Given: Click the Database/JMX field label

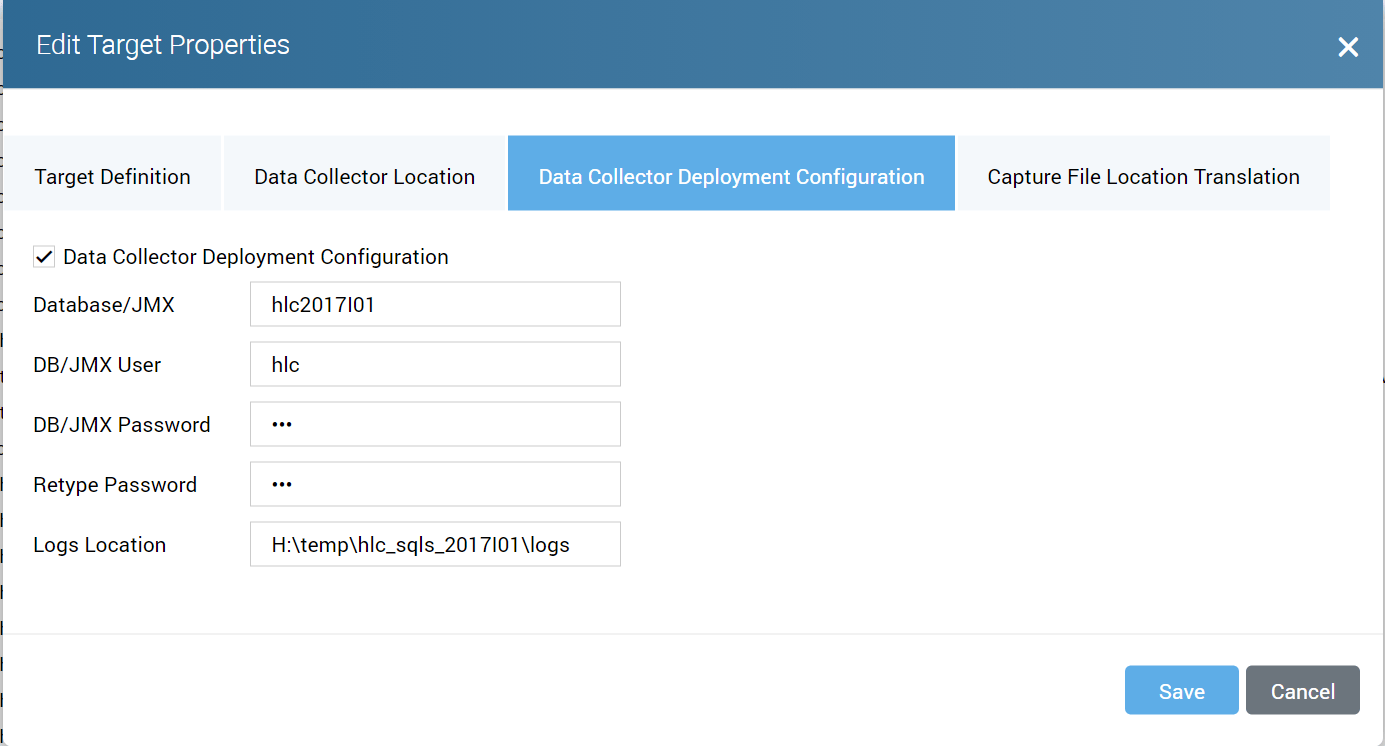Looking at the screenshot, I should (x=104, y=305).
